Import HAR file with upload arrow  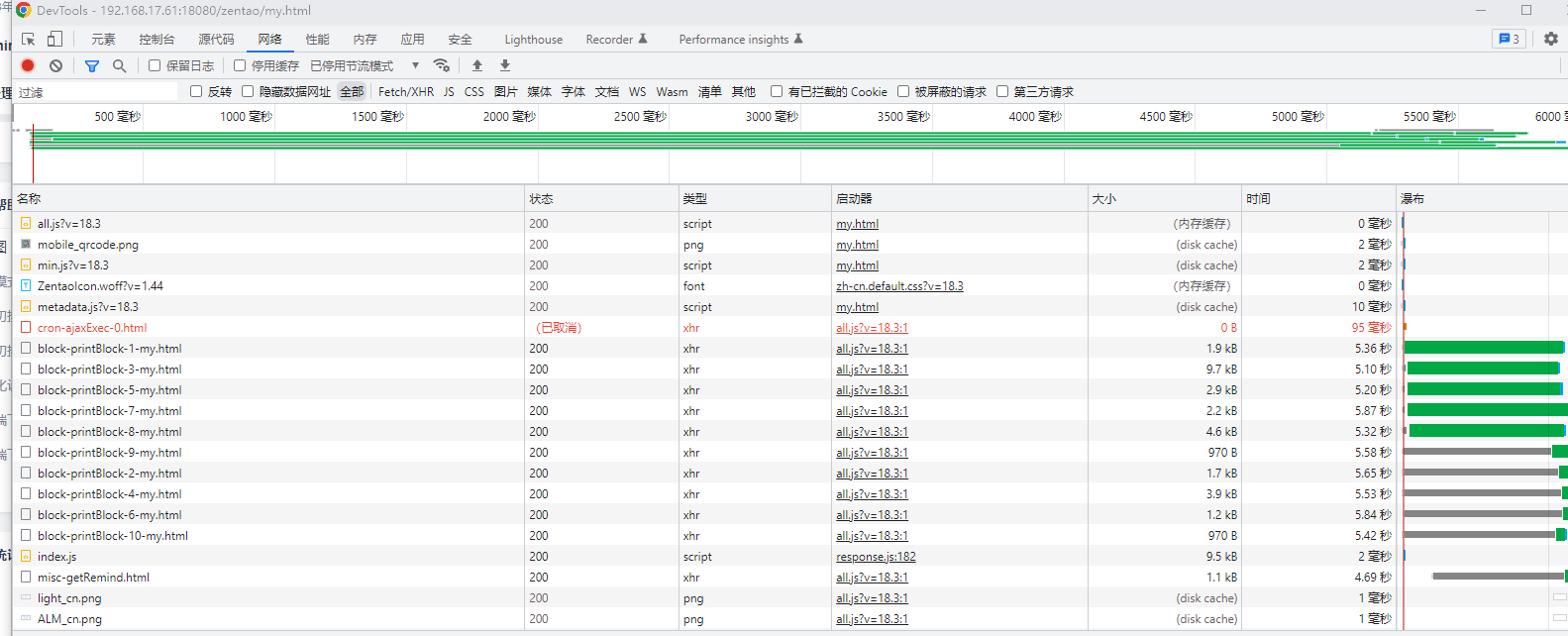click(477, 65)
